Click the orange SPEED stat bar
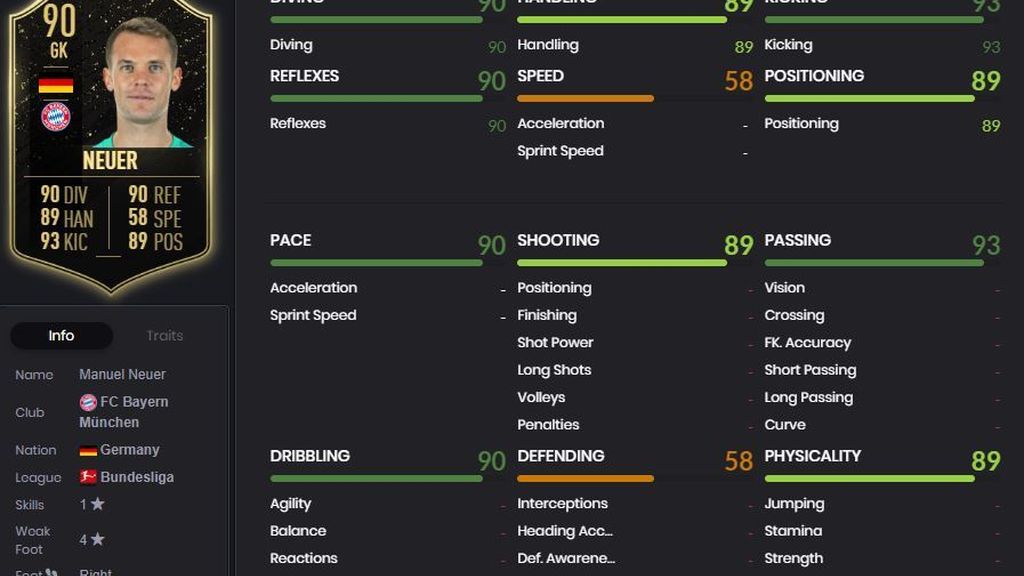1024x576 pixels. click(x=585, y=99)
